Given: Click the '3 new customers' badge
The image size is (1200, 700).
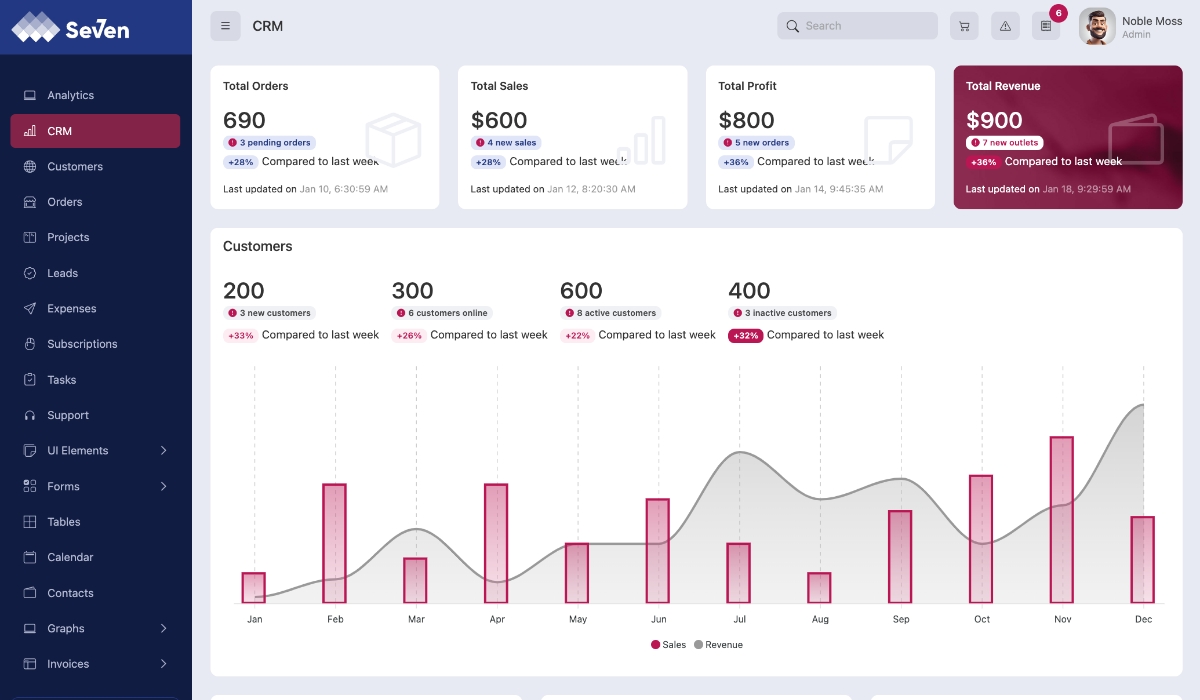Looking at the screenshot, I should pos(269,313).
